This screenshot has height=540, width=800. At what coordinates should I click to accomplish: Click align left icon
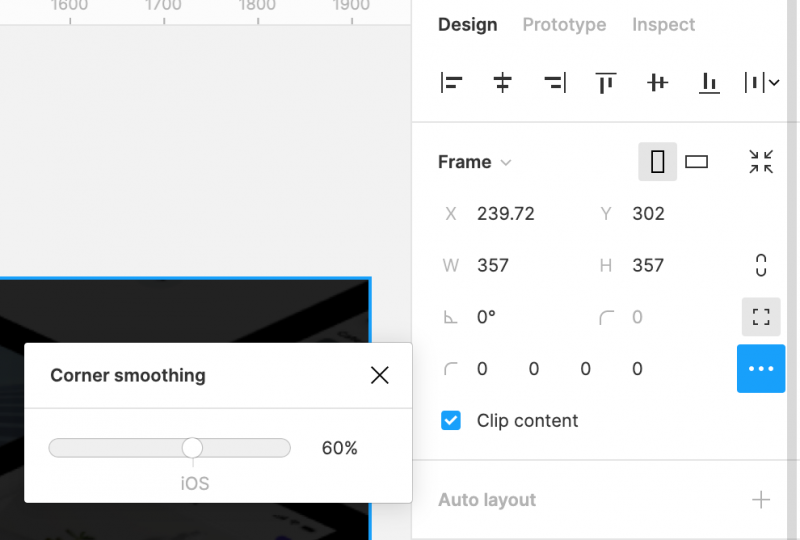451,83
